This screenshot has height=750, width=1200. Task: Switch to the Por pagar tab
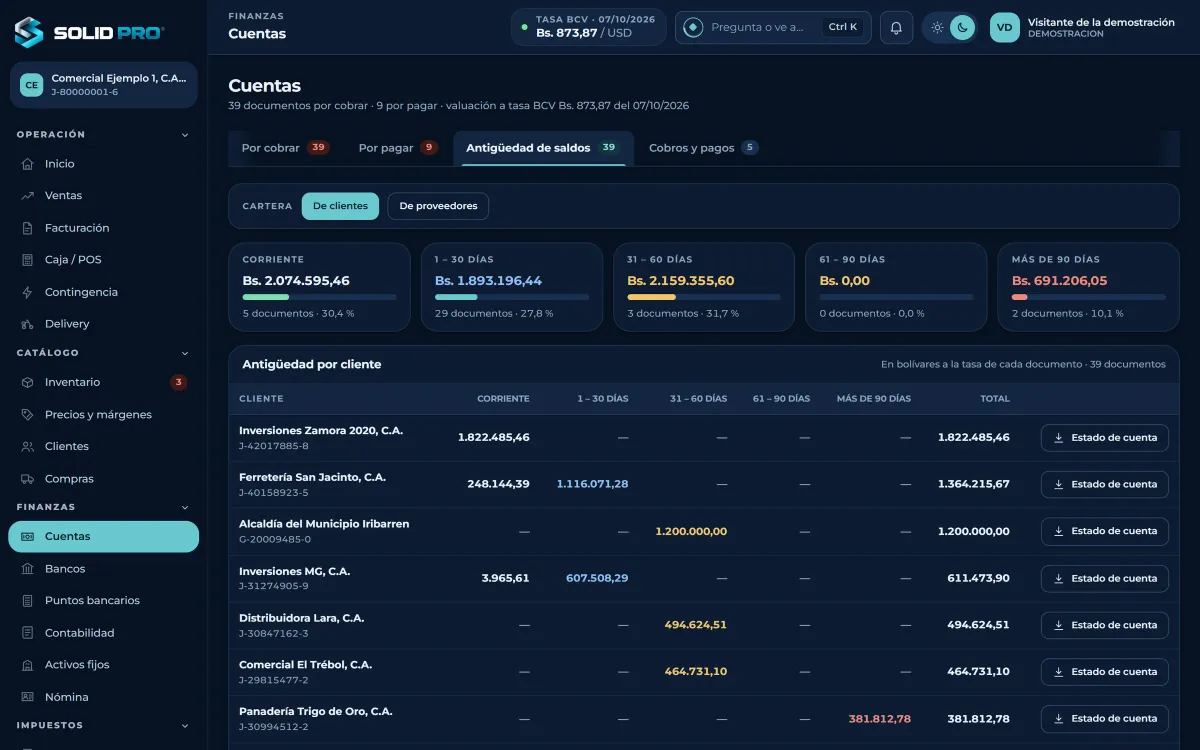point(398,148)
